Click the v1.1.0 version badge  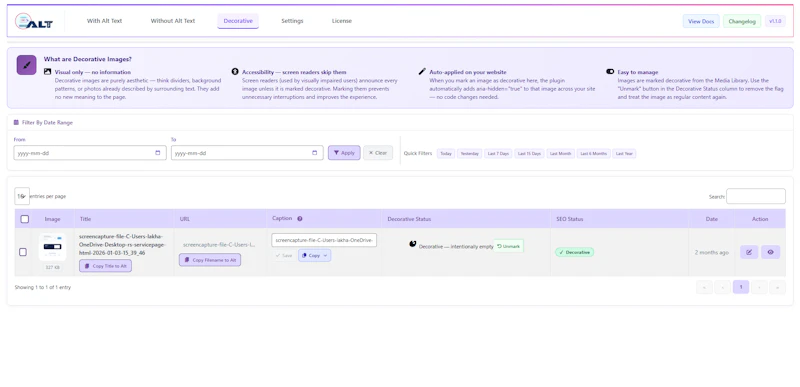(775, 21)
